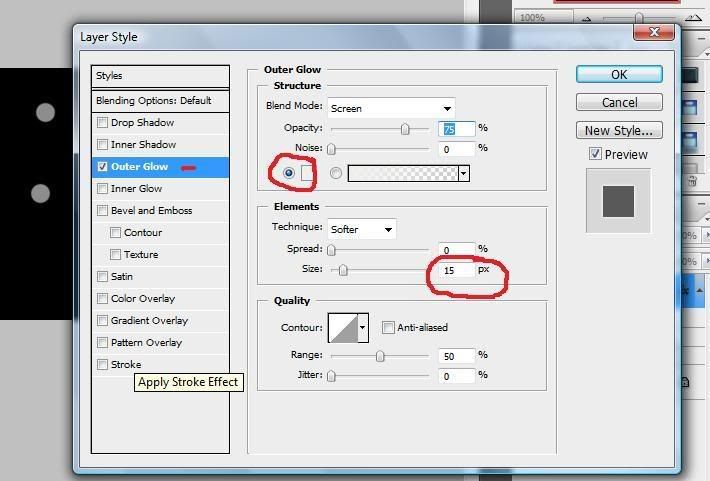This screenshot has height=481, width=710.
Task: Click the Size slider handle
Action: pos(343,270)
